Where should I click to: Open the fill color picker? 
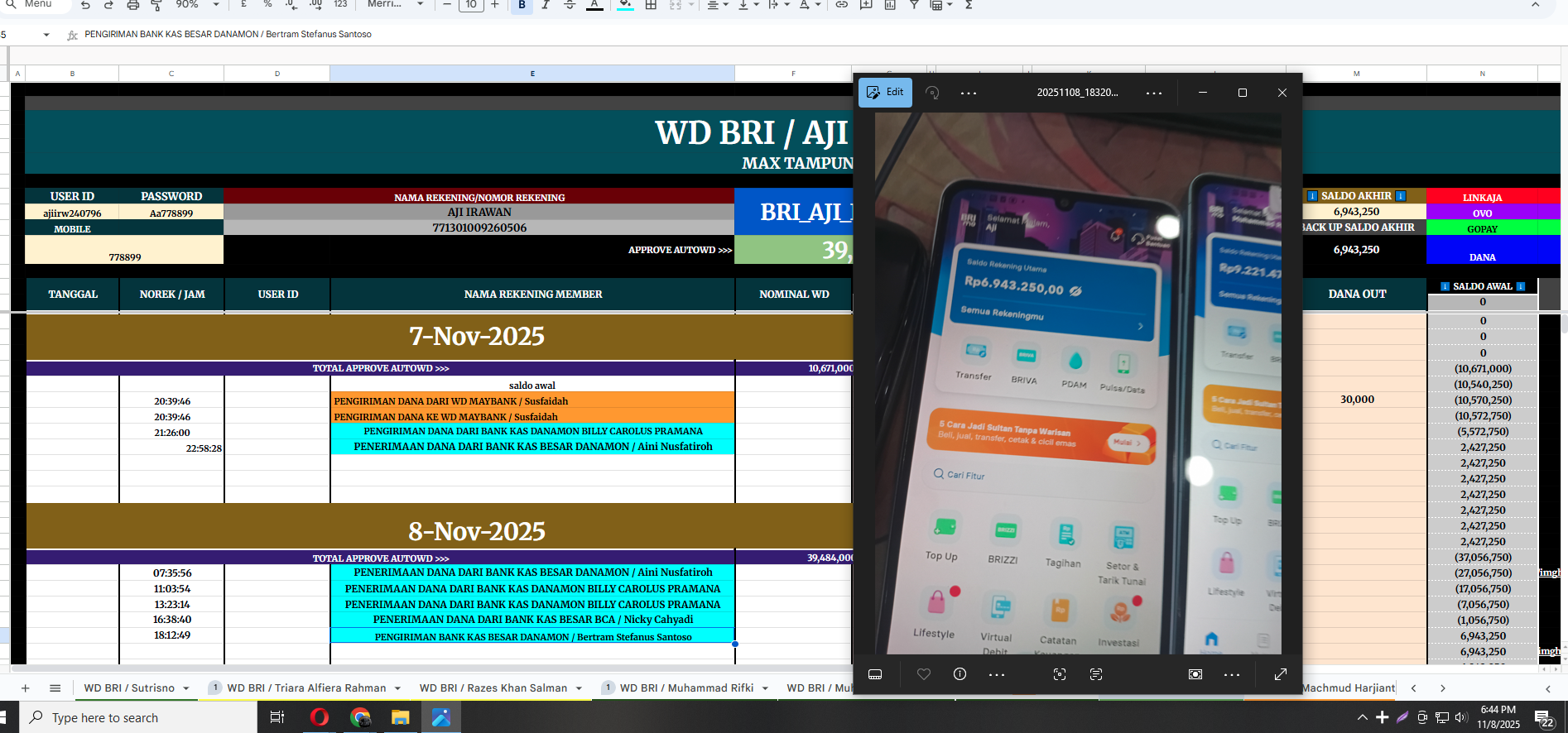625,5
